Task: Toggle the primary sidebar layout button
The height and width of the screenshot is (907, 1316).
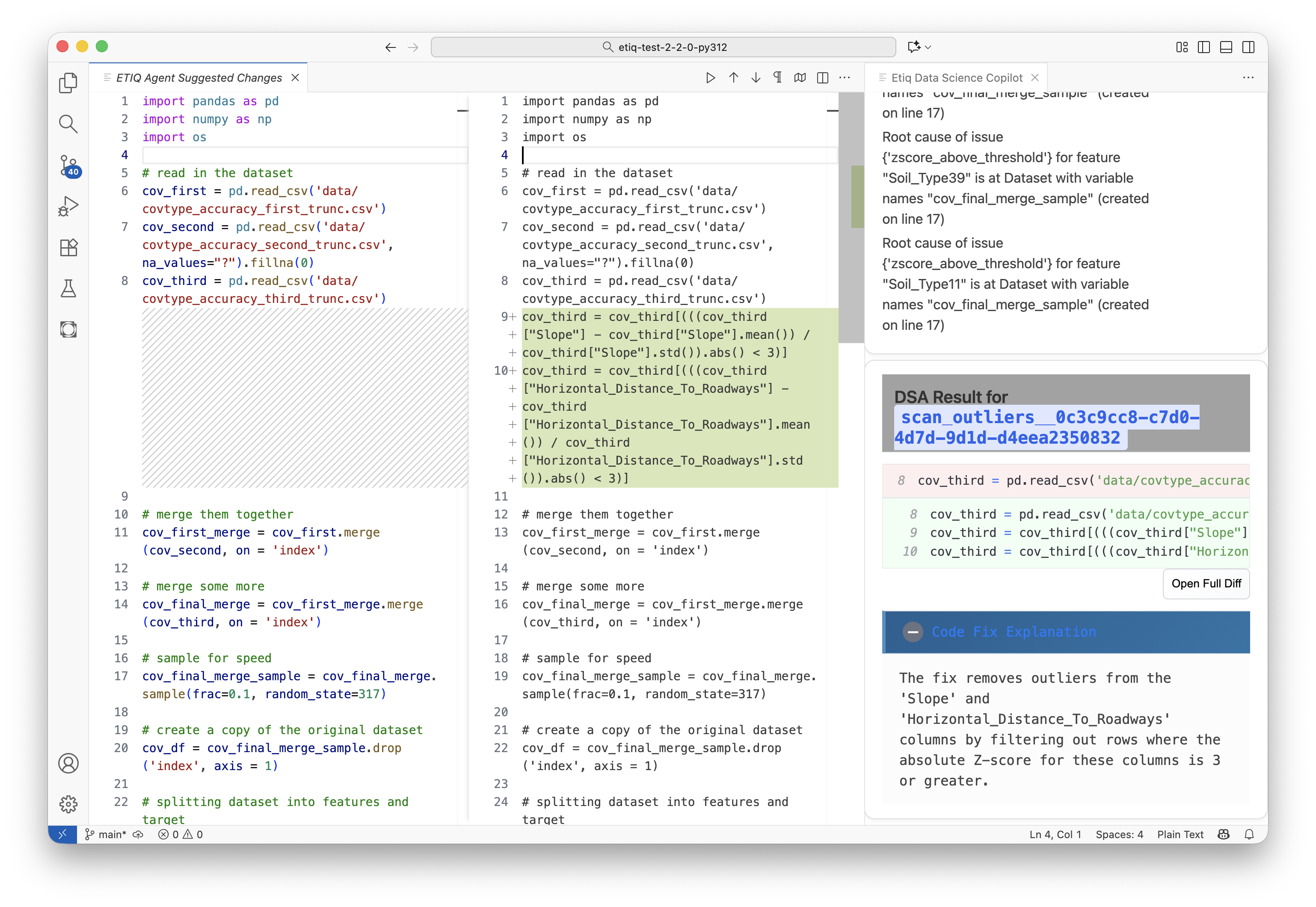Action: [1203, 47]
